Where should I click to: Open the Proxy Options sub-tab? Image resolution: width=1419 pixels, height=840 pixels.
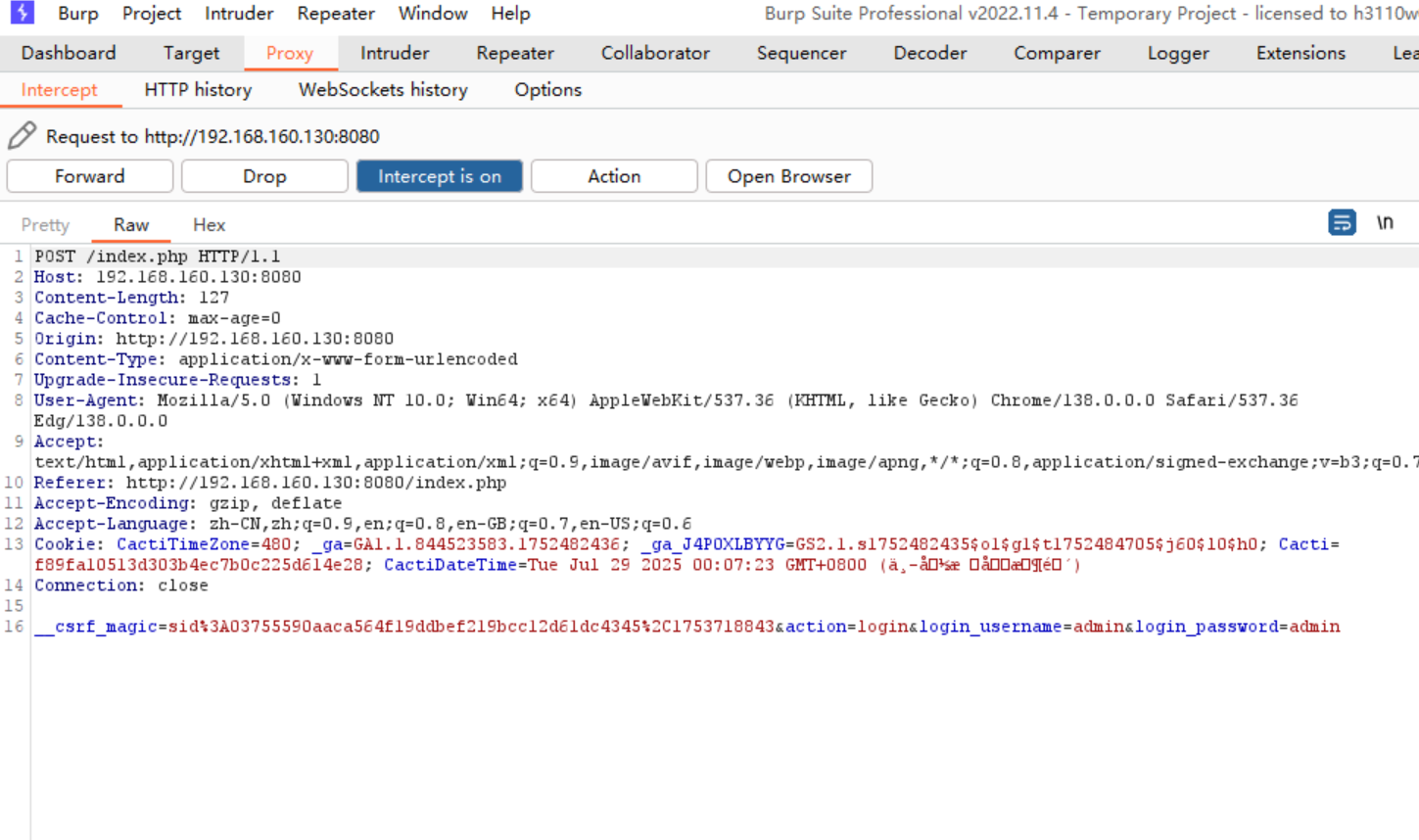click(x=548, y=90)
